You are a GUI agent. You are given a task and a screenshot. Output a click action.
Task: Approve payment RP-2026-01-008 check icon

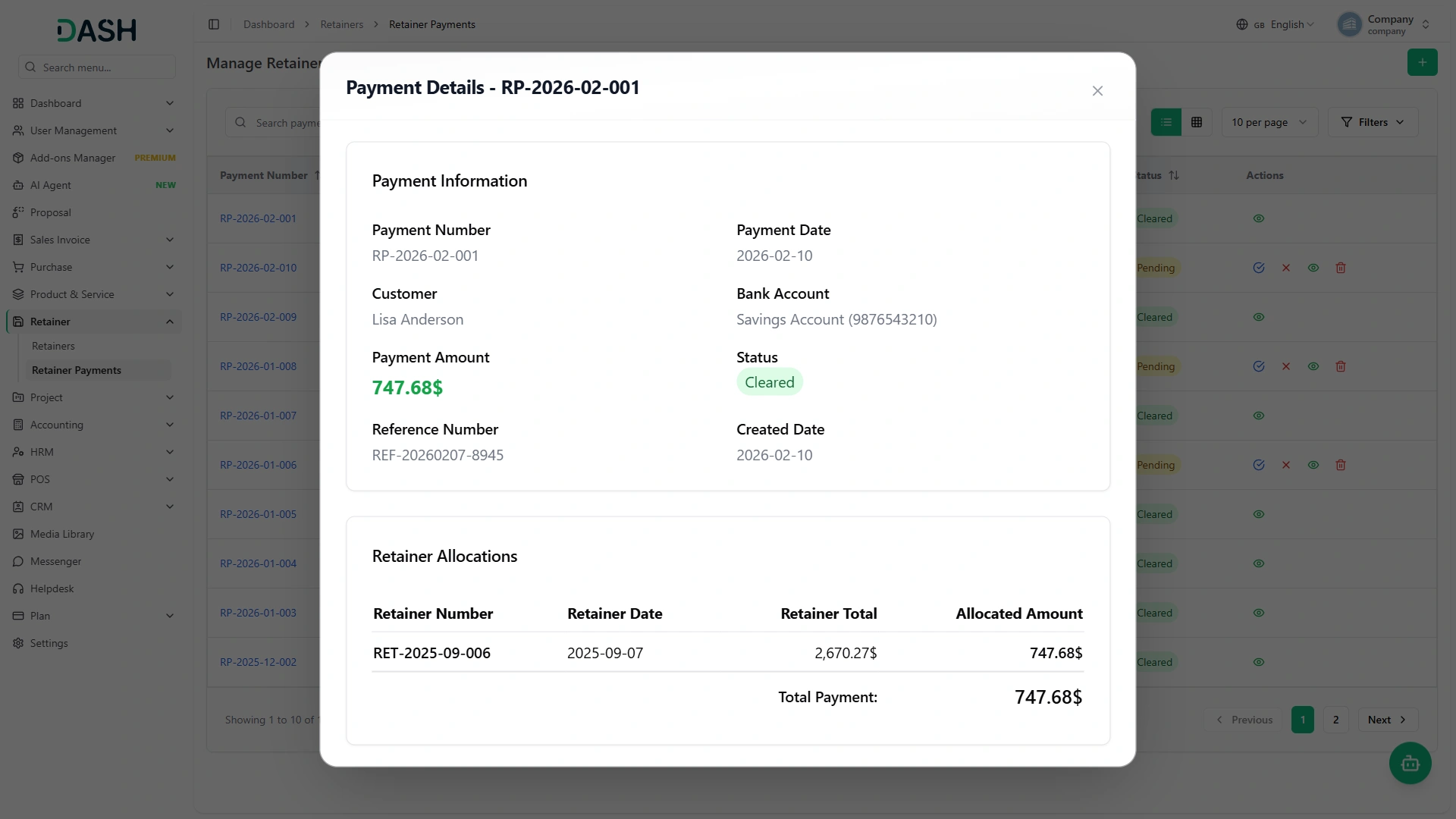pyautogui.click(x=1259, y=366)
